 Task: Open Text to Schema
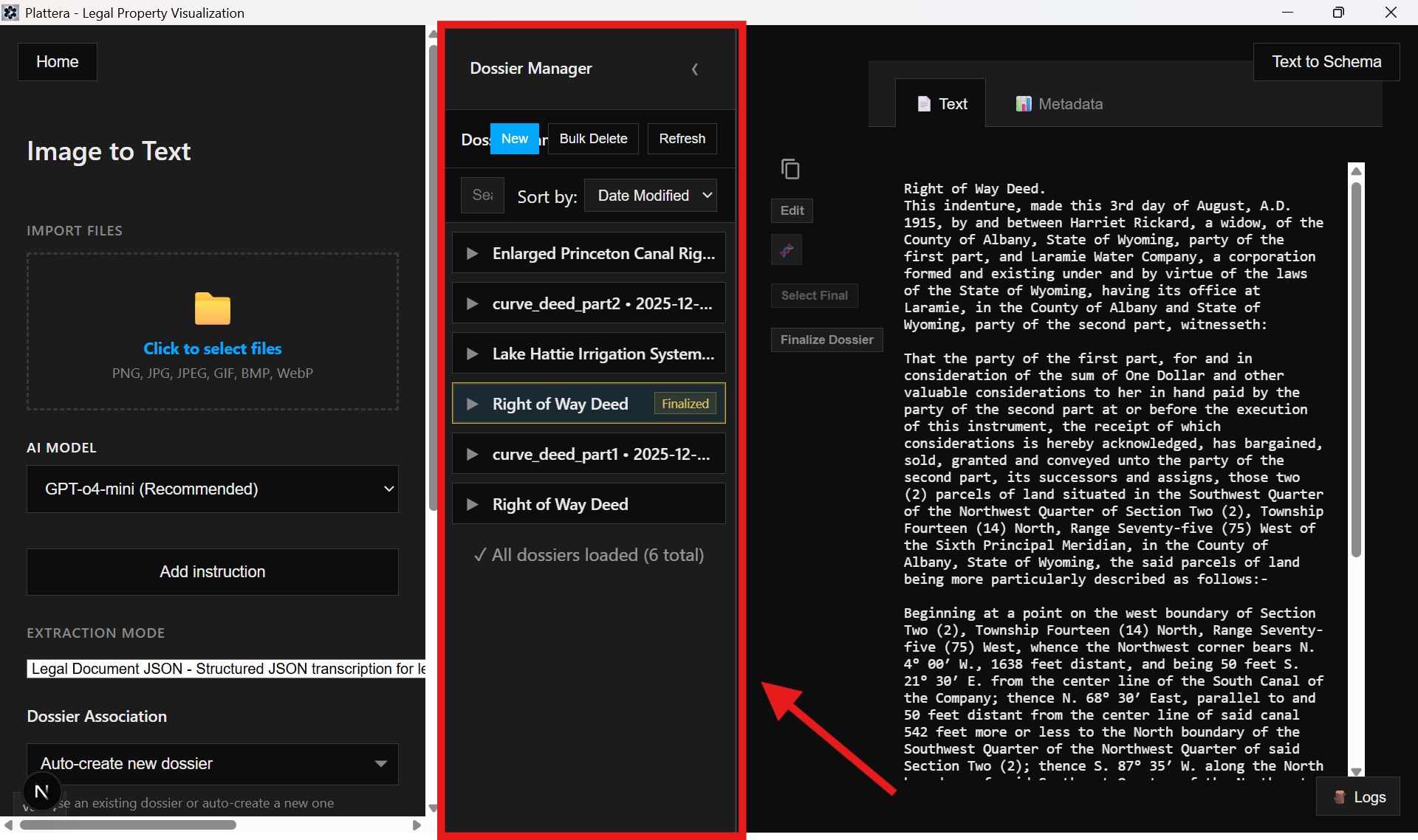coord(1326,61)
